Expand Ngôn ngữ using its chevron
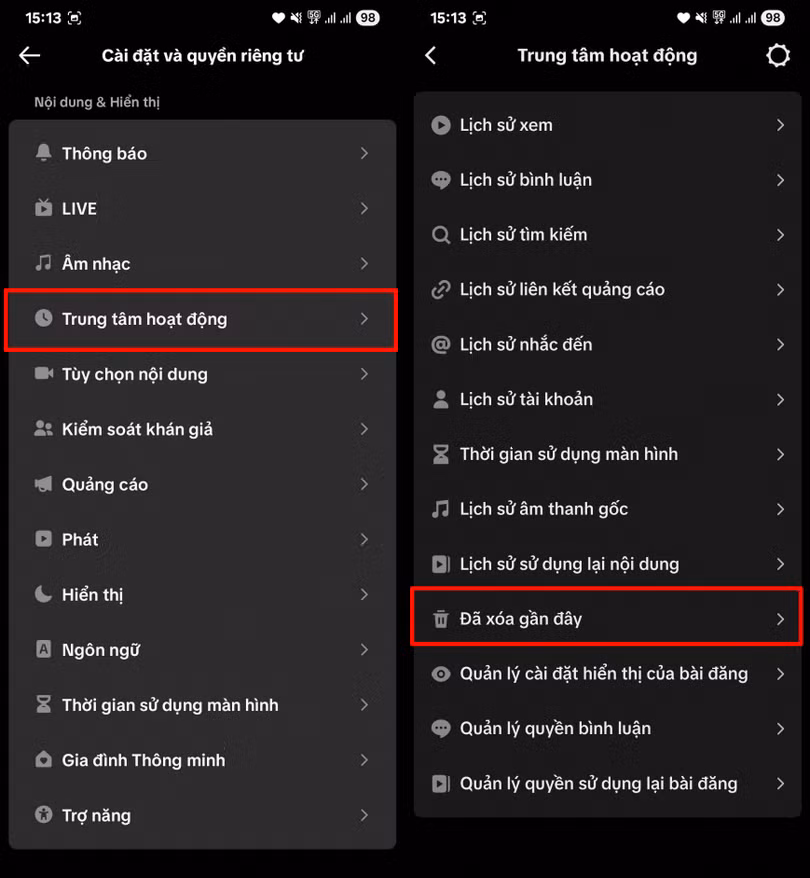The width and height of the screenshot is (810, 878). (x=364, y=650)
